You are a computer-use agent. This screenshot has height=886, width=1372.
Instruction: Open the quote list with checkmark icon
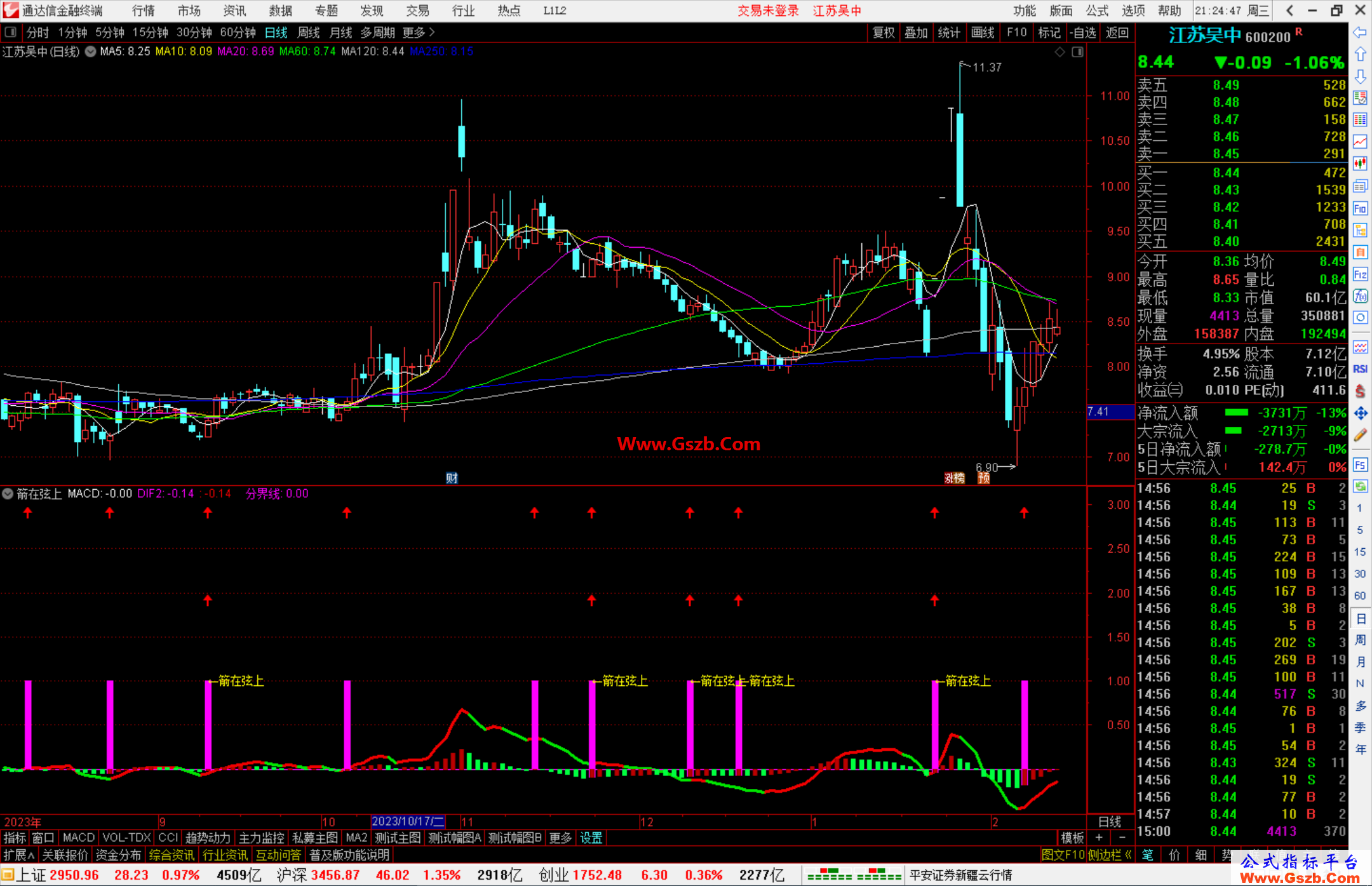tap(1360, 98)
